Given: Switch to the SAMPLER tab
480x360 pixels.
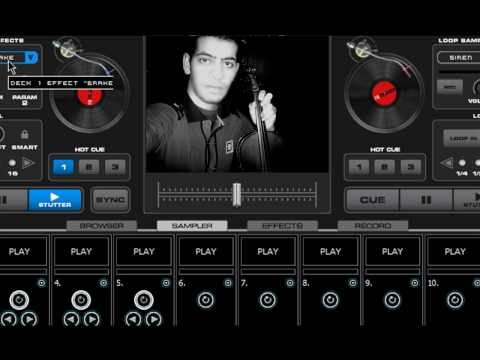Looking at the screenshot, I should click(192, 226).
